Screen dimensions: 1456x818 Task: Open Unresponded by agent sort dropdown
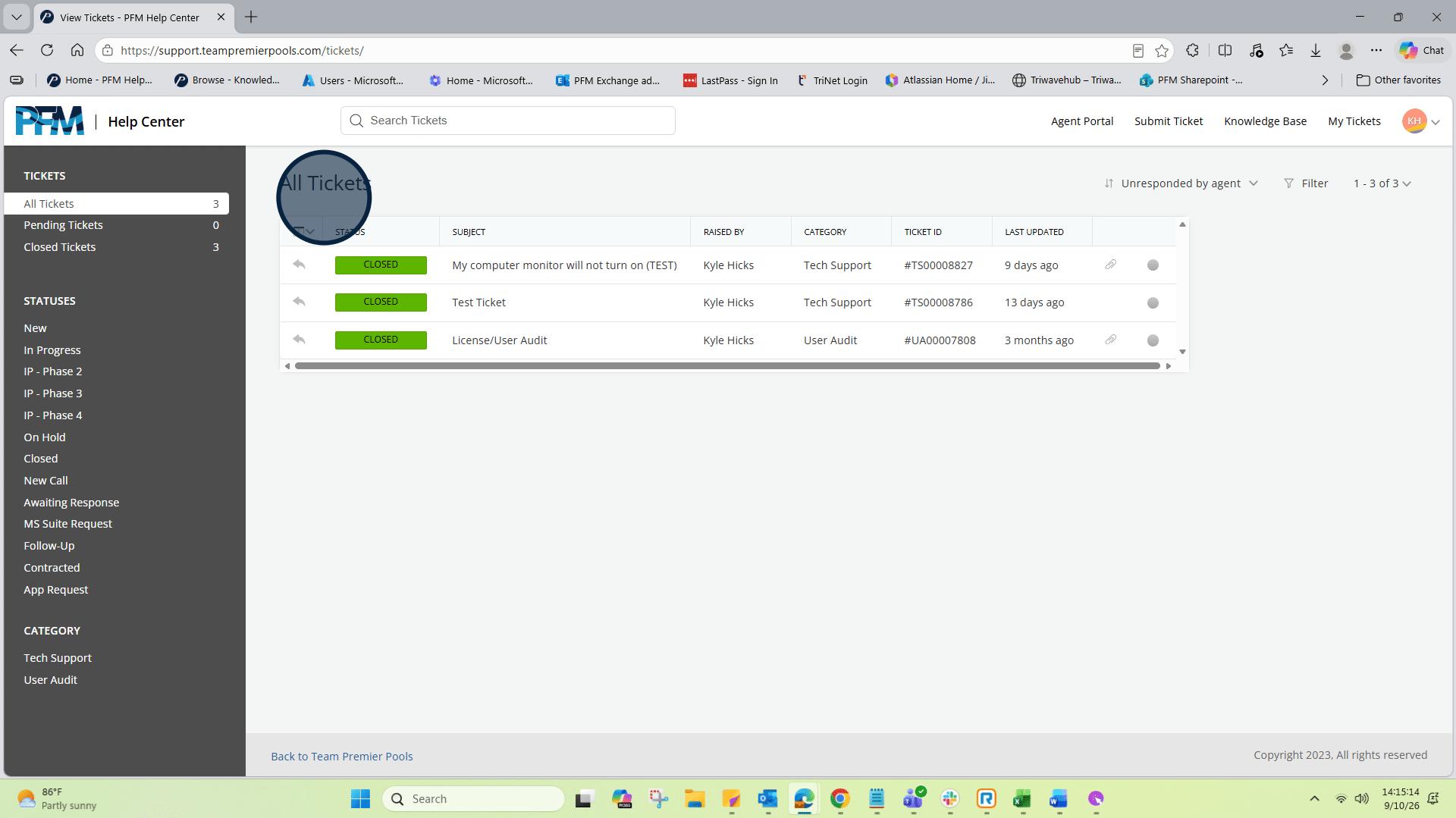pos(1181,183)
